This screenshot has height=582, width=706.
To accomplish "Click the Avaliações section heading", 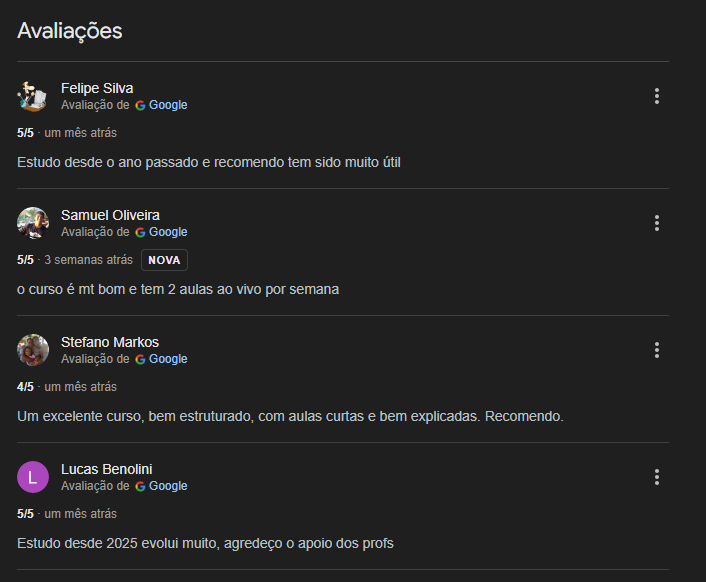I will pyautogui.click(x=70, y=31).
